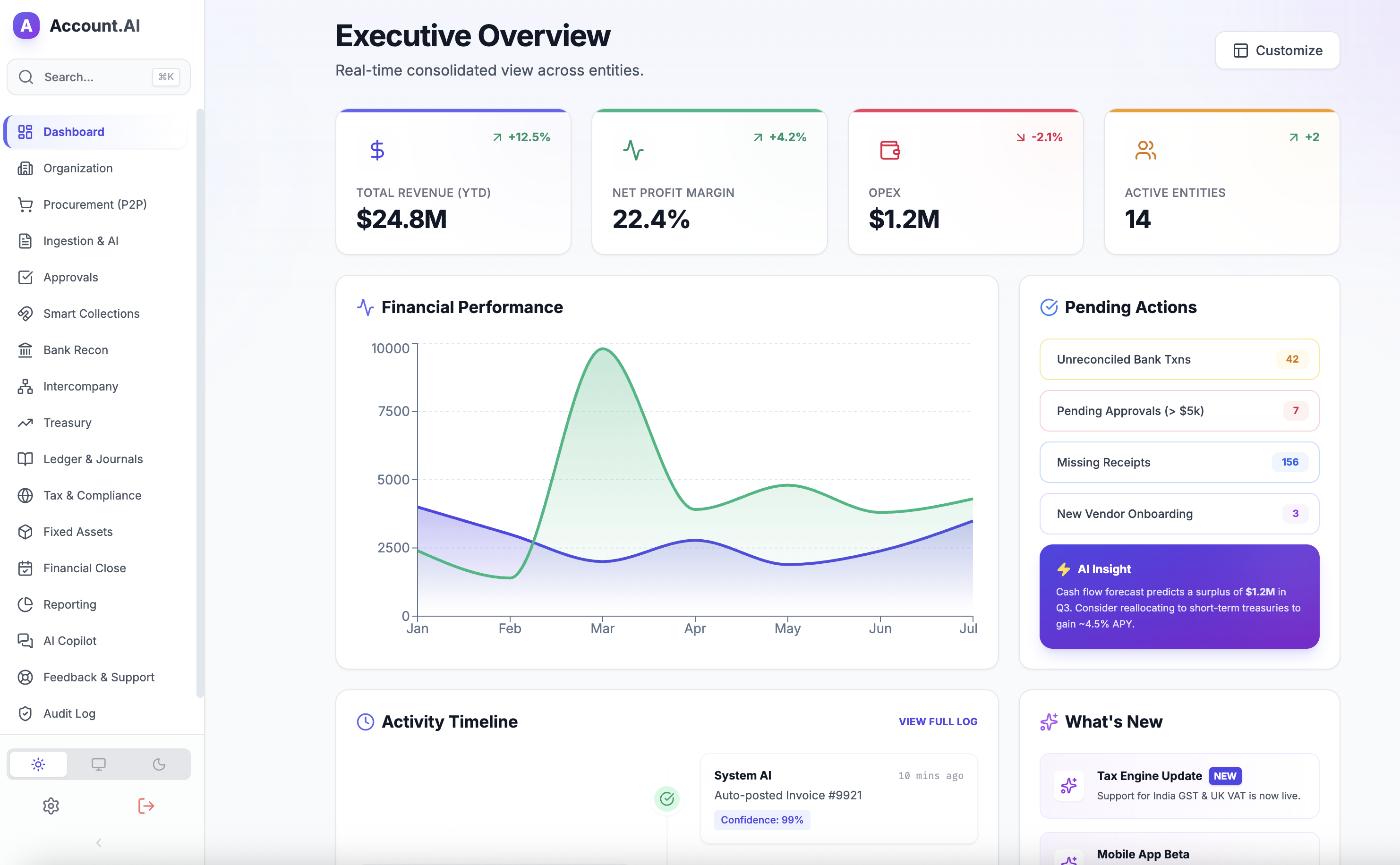Collapse the sidebar with the chevron
The height and width of the screenshot is (865, 1400).
tap(98, 842)
